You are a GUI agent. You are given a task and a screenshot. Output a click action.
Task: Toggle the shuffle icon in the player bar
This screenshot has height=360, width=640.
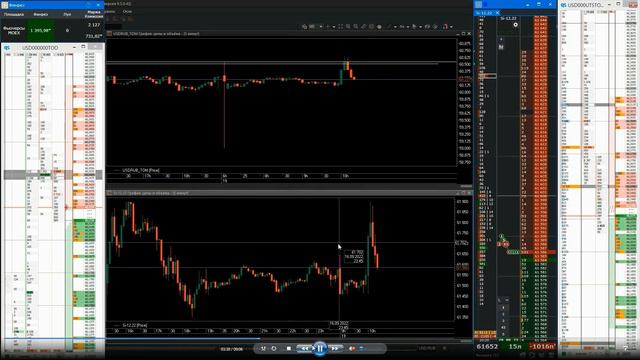(263, 348)
